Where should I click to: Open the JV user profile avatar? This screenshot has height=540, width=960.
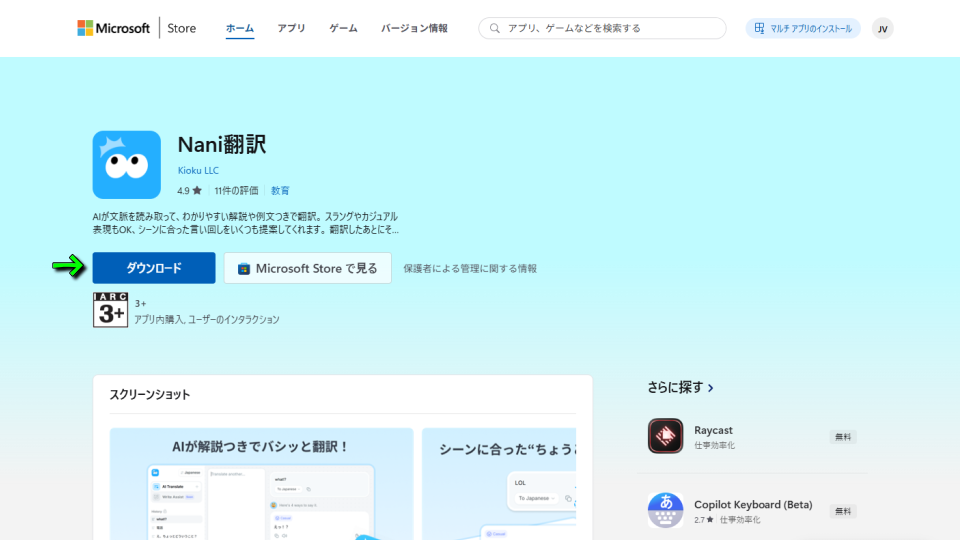pyautogui.click(x=882, y=28)
